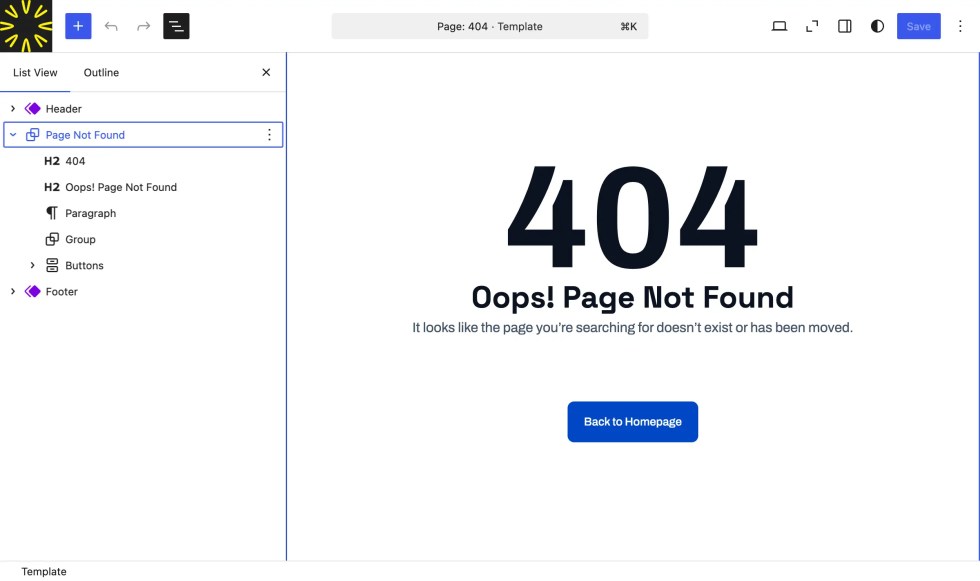Select the Footer row in list

pos(143,292)
